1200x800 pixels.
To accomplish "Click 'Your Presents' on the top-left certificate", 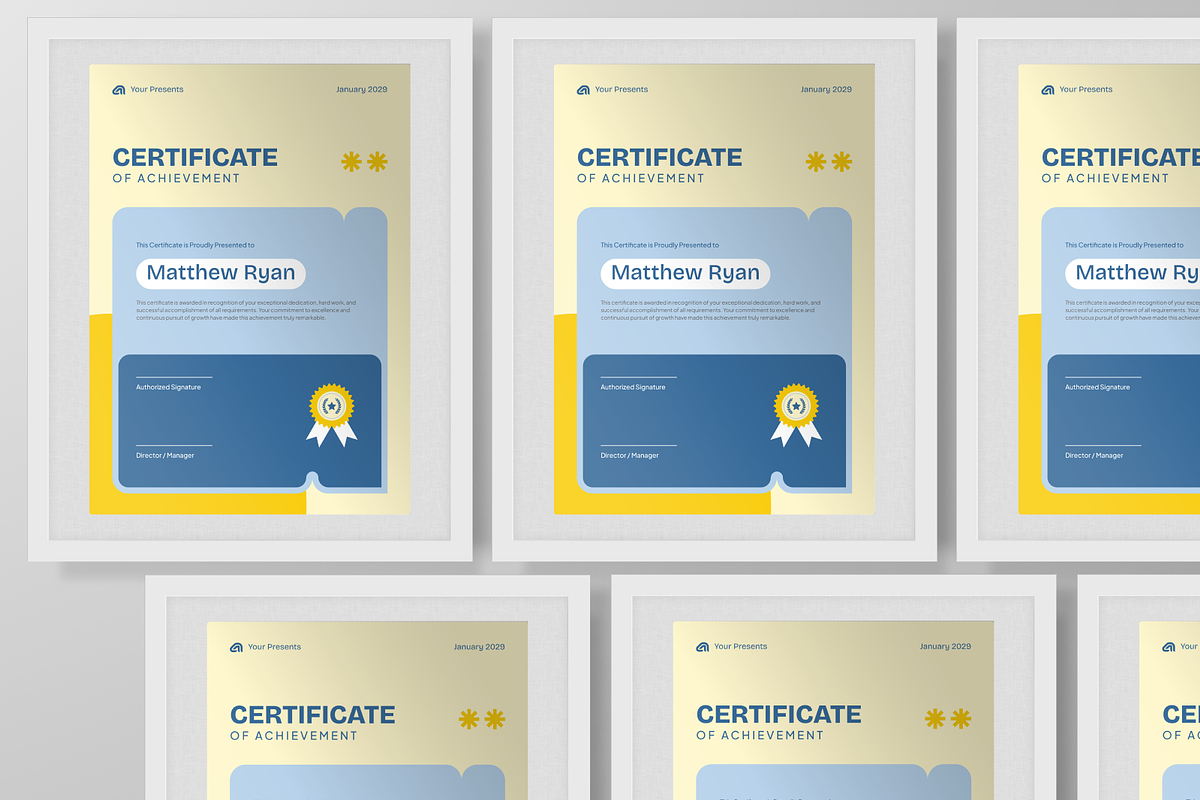I will coord(157,90).
